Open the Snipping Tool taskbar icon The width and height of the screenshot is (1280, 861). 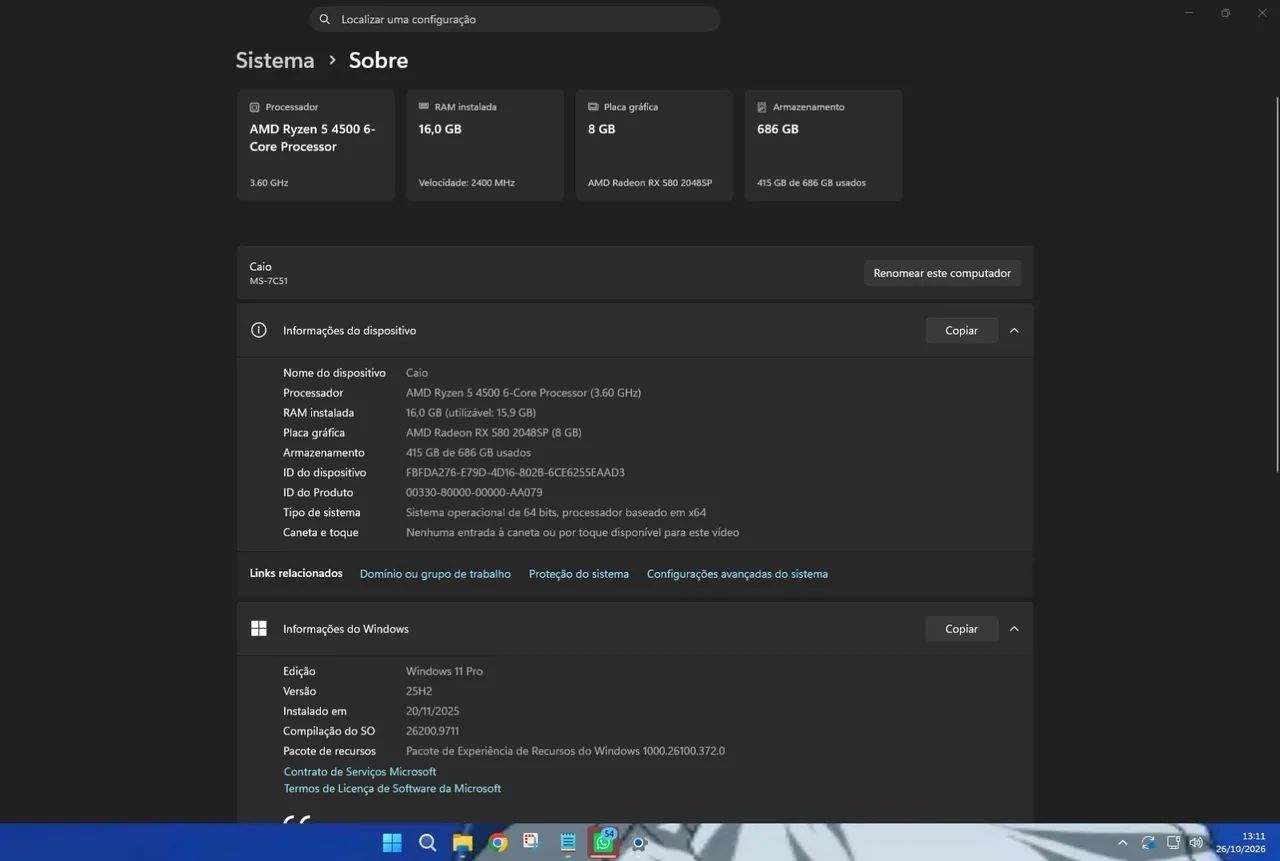click(x=531, y=843)
